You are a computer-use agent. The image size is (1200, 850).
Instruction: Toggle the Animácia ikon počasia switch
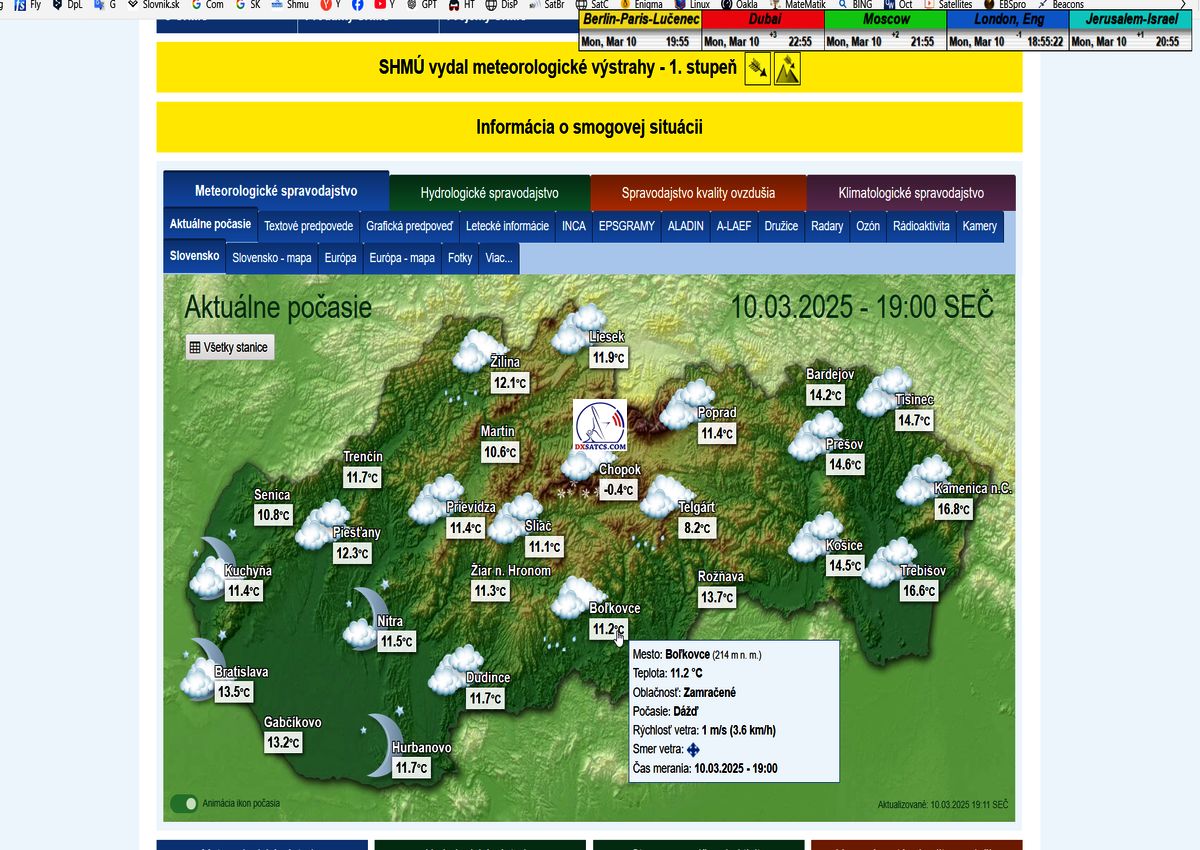point(184,803)
